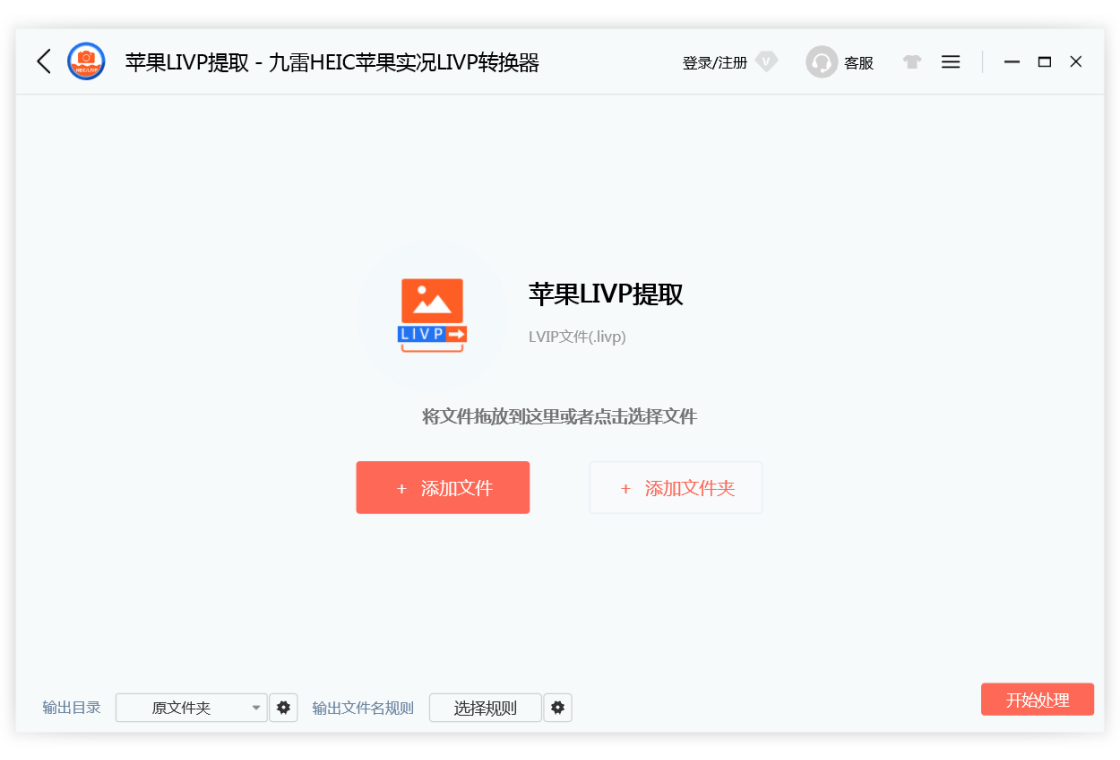Open the hamburger main menu
The image size is (1120, 760).
pyautogui.click(x=950, y=62)
